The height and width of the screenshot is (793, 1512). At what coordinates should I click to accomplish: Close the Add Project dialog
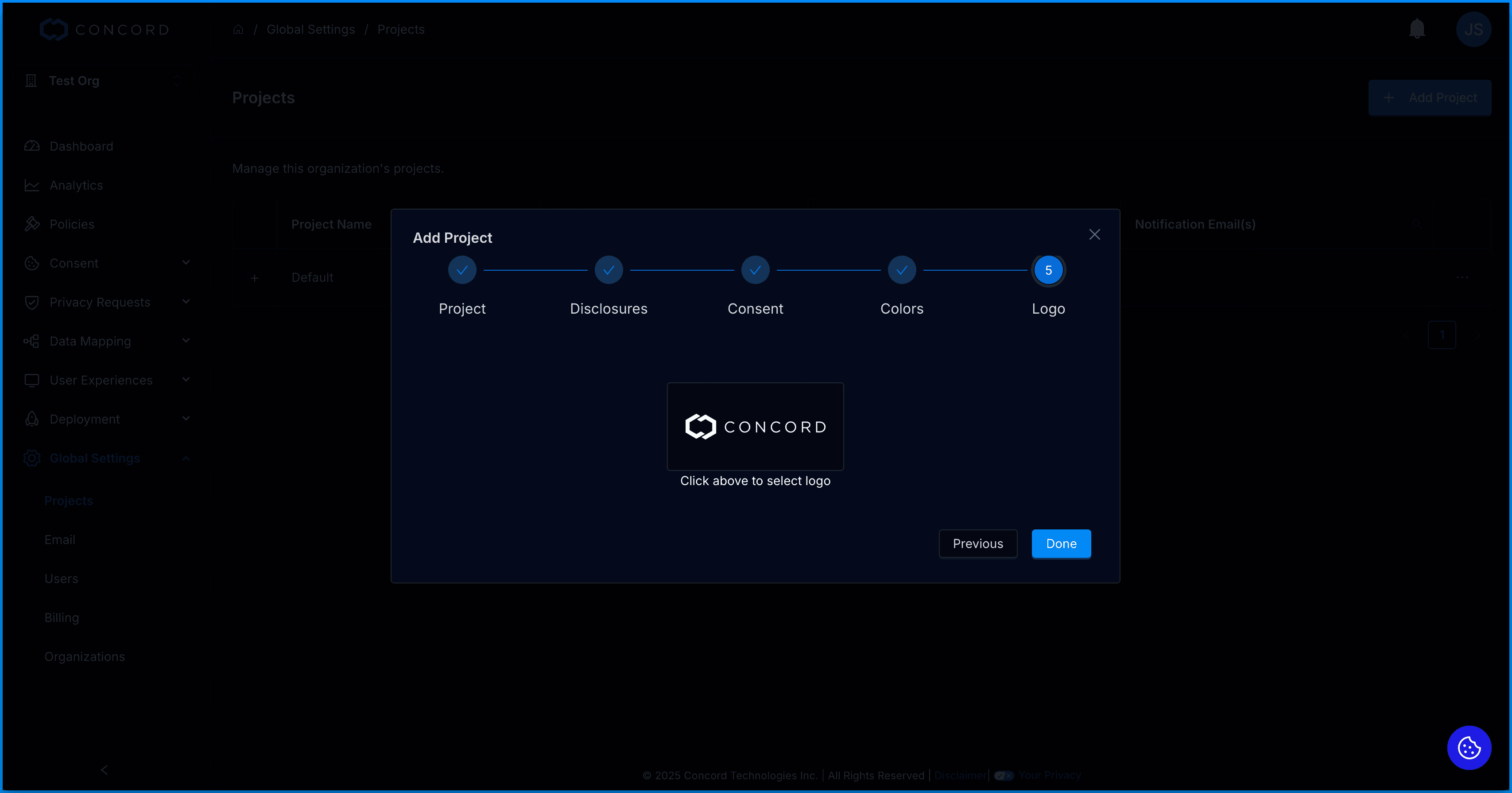point(1094,235)
